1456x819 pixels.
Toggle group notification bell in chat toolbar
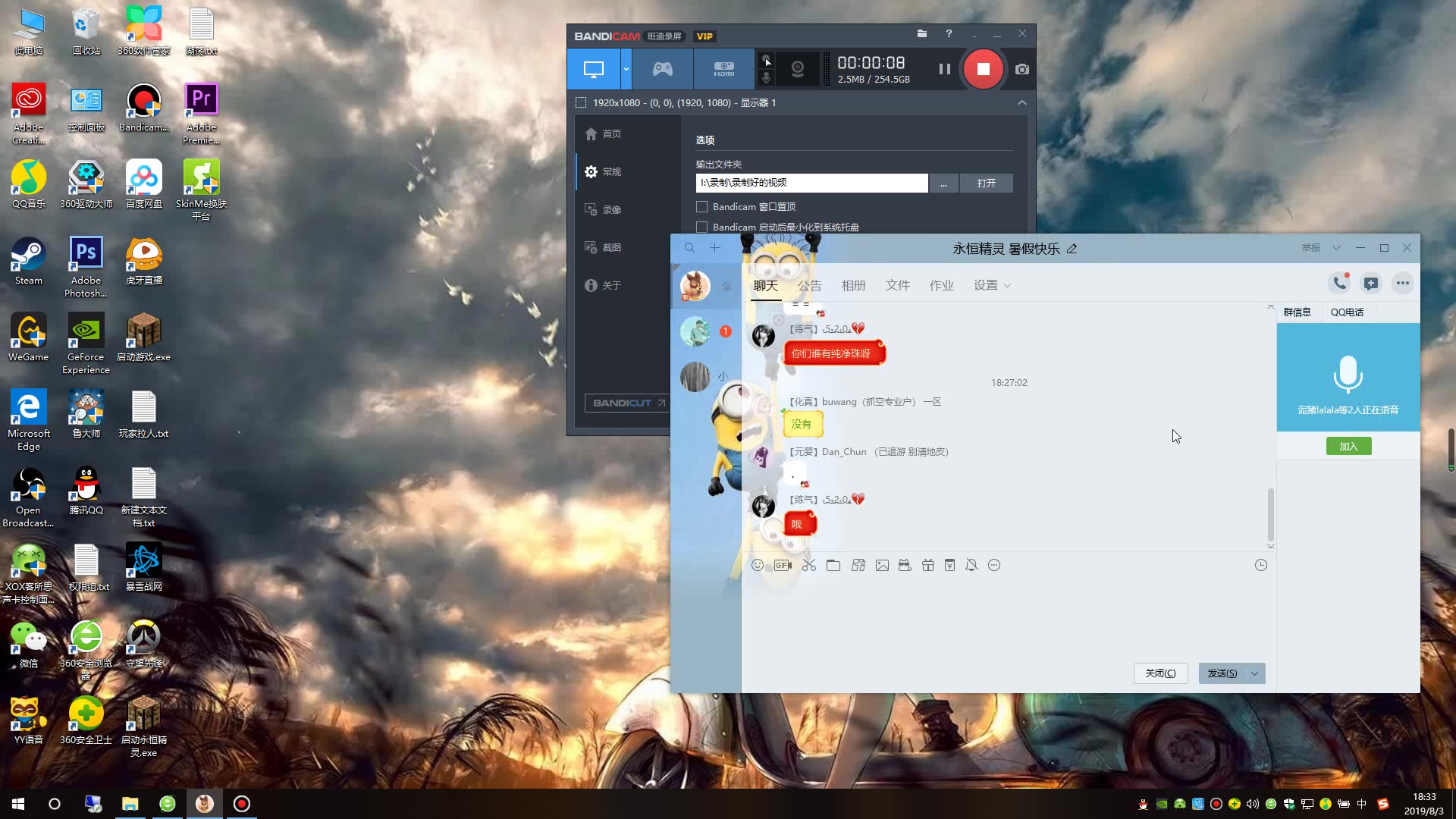971,565
